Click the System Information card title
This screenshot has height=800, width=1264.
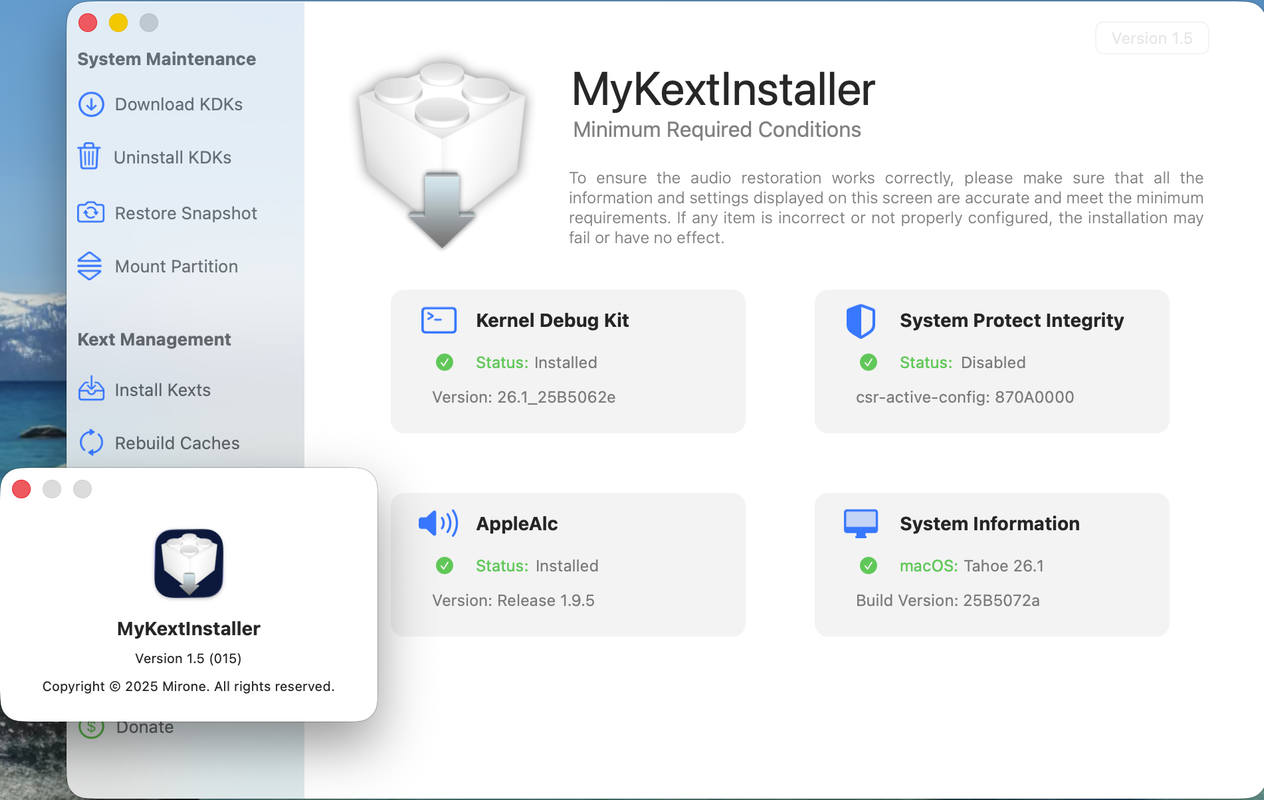tap(990, 523)
